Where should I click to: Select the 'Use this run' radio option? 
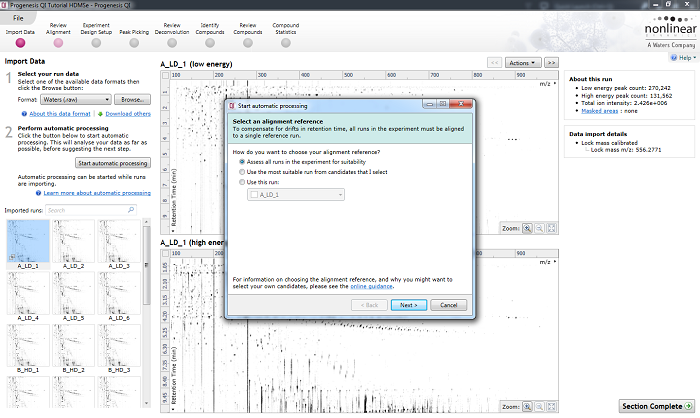tap(242, 182)
